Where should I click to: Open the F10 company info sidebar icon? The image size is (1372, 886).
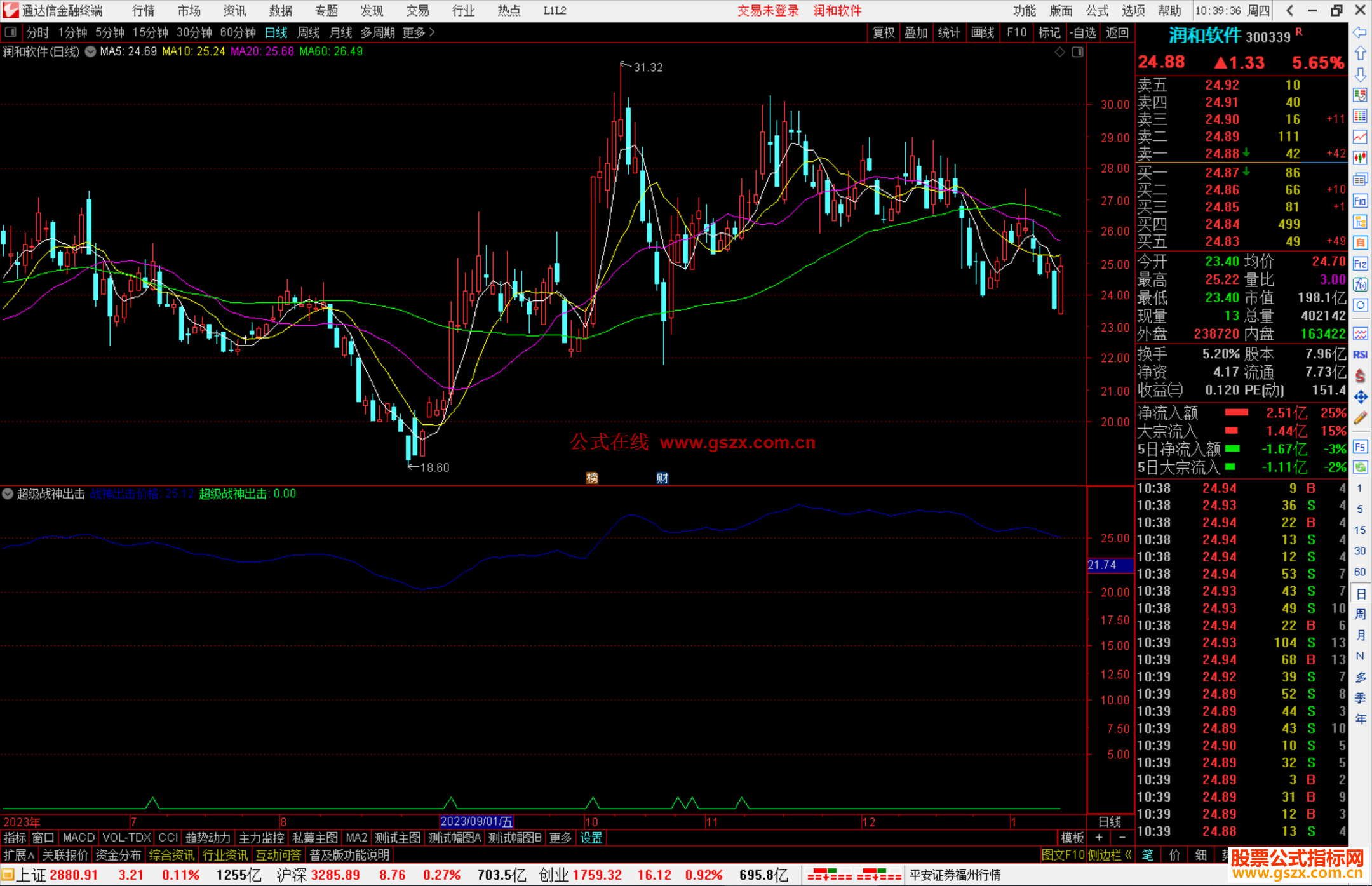point(1360,201)
